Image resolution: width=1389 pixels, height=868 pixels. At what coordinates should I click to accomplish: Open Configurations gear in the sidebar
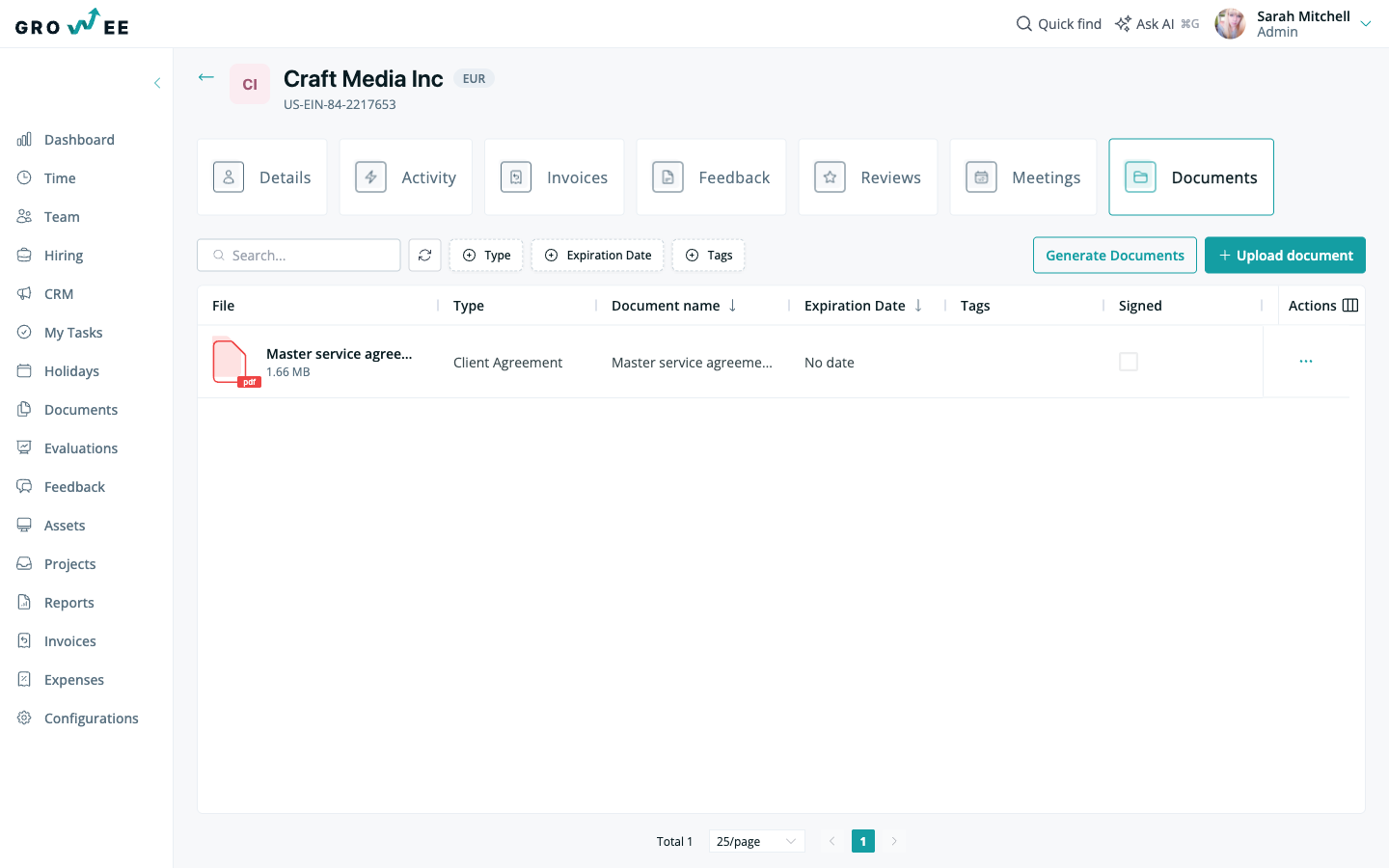24,719
